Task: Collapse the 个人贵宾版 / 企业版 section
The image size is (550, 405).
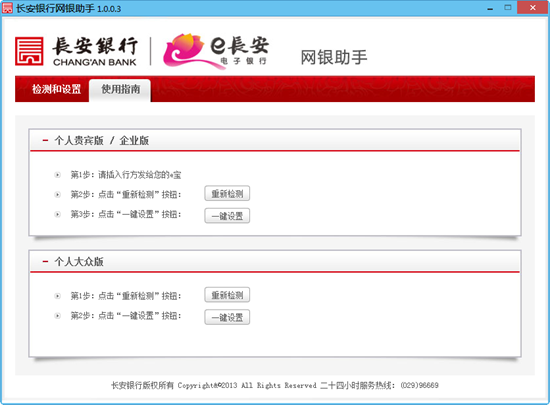Action: pos(45,140)
